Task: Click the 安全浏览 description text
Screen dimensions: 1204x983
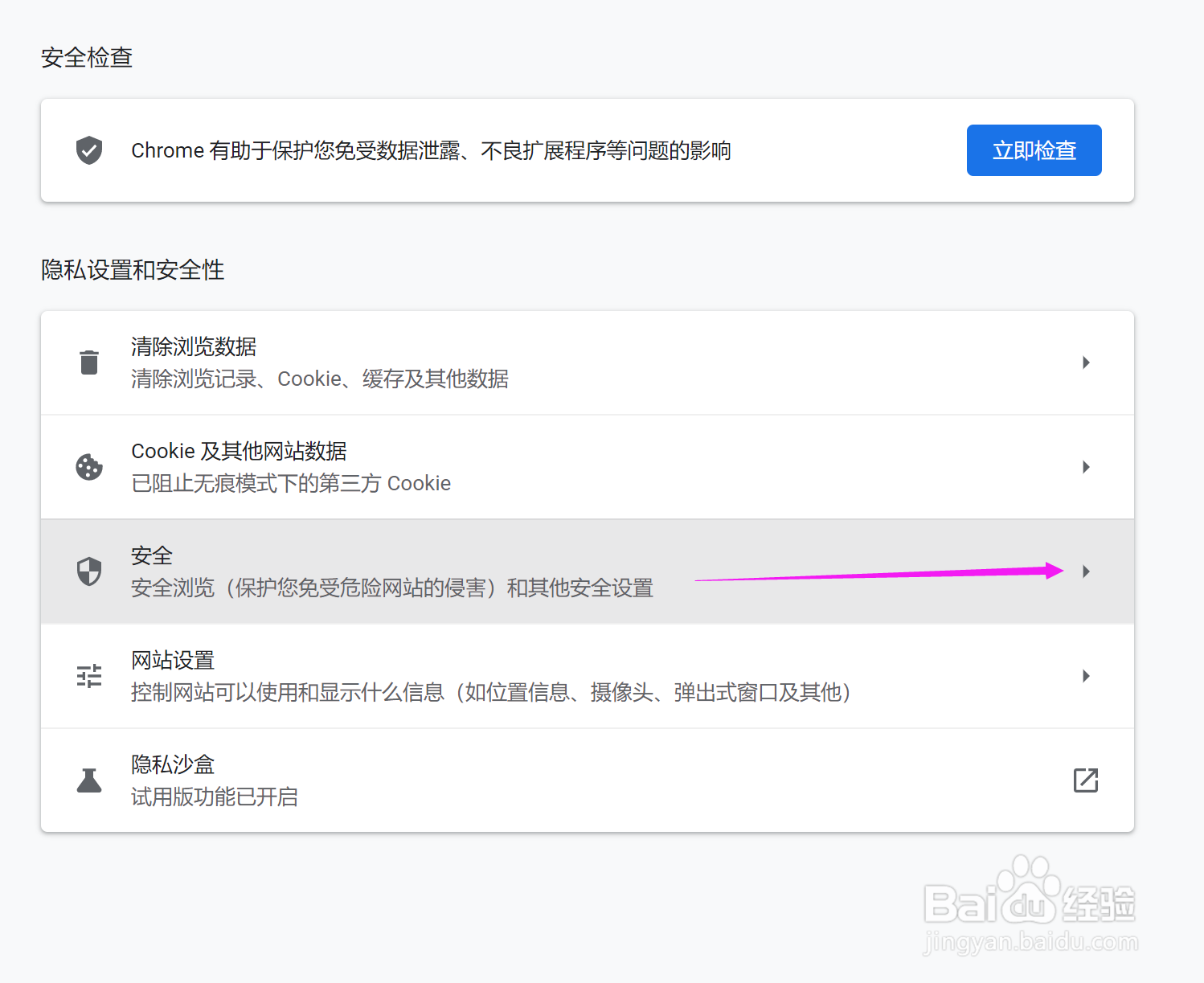Action: pyautogui.click(x=392, y=588)
